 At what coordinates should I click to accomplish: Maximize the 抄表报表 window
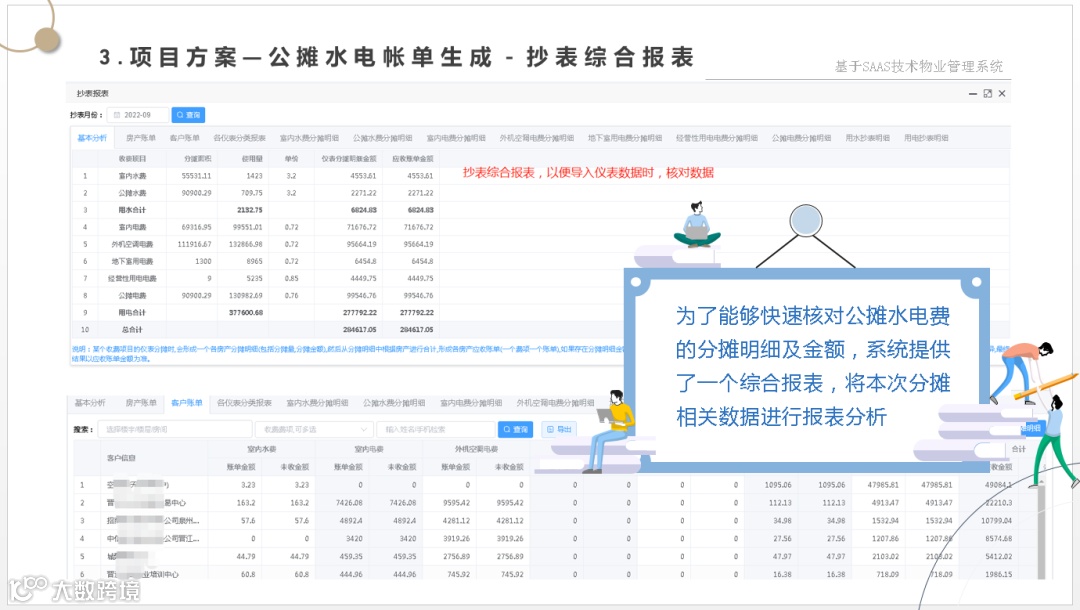[x=988, y=94]
